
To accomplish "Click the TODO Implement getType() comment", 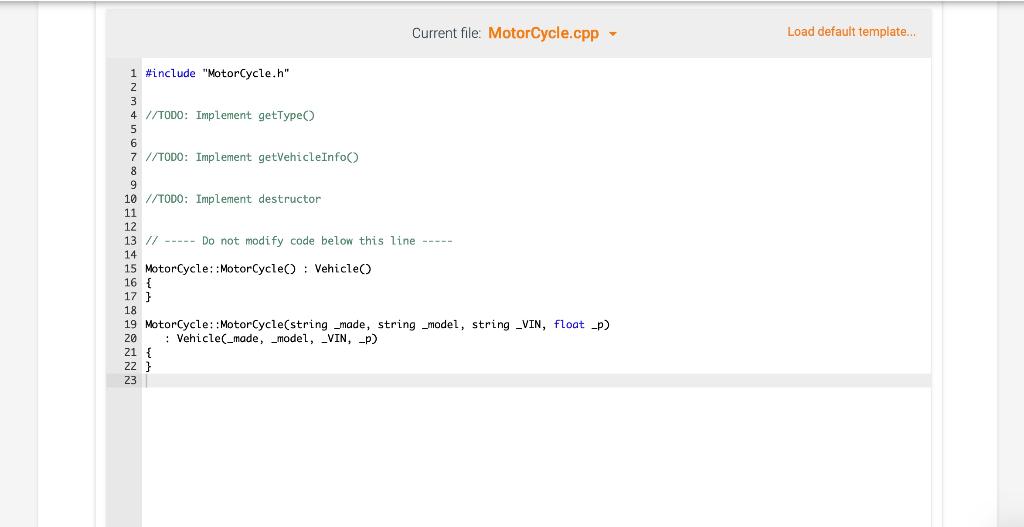I will click(x=230, y=116).
